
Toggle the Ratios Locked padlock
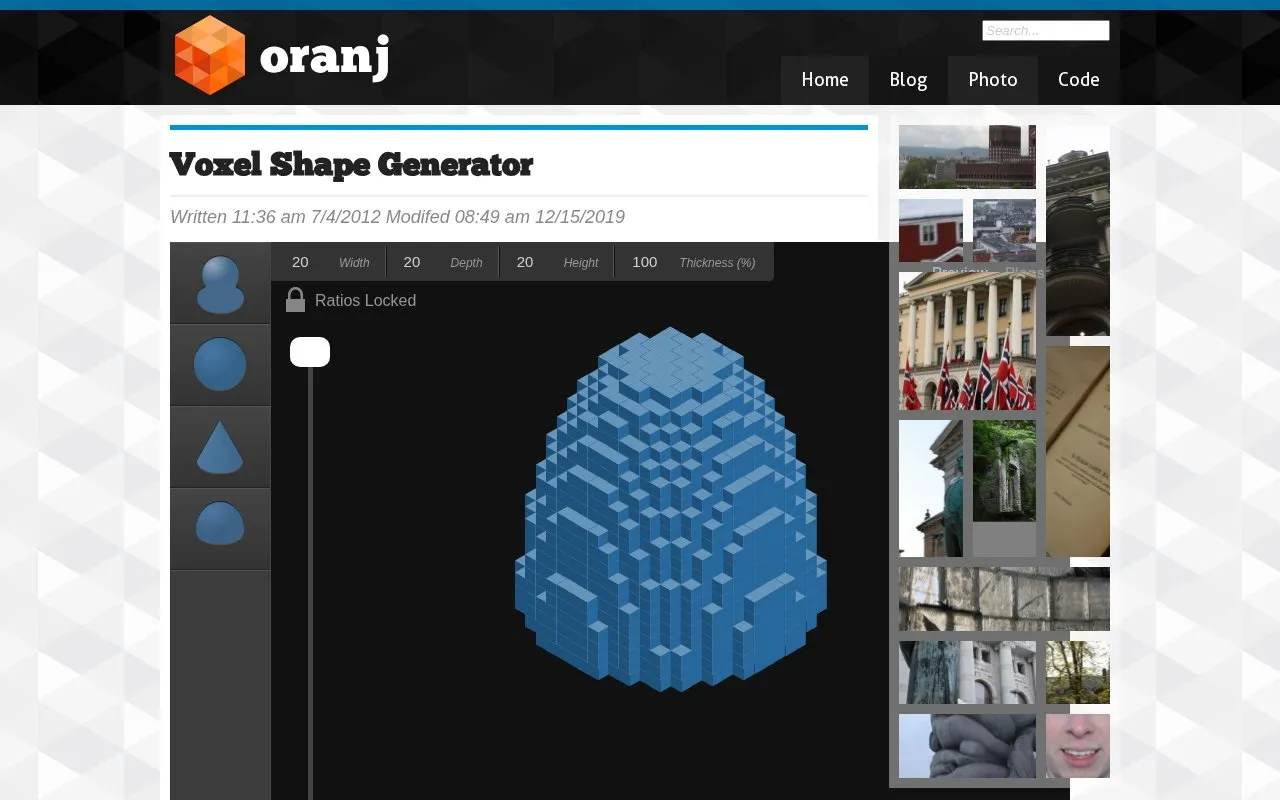point(295,300)
